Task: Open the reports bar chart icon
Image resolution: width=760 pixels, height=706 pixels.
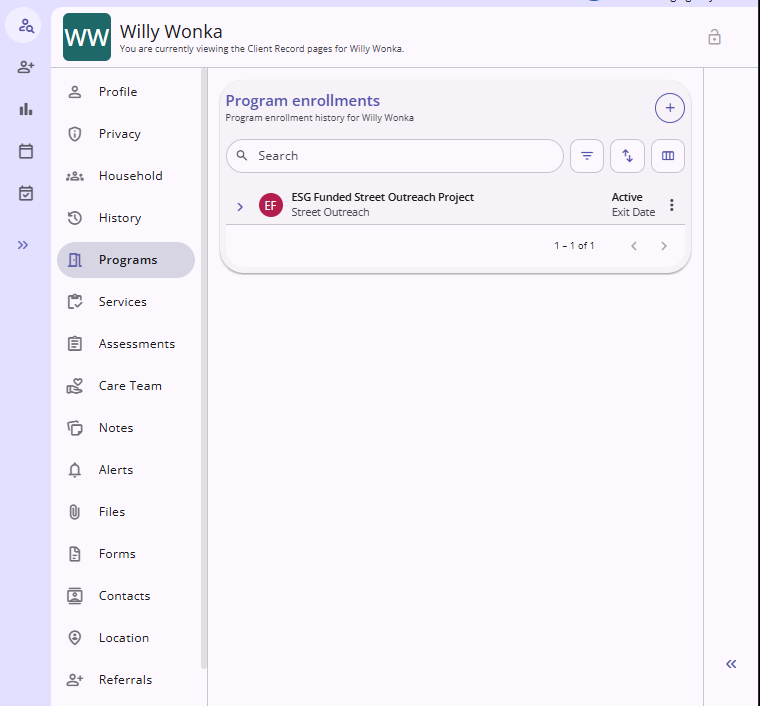Action: point(26,109)
